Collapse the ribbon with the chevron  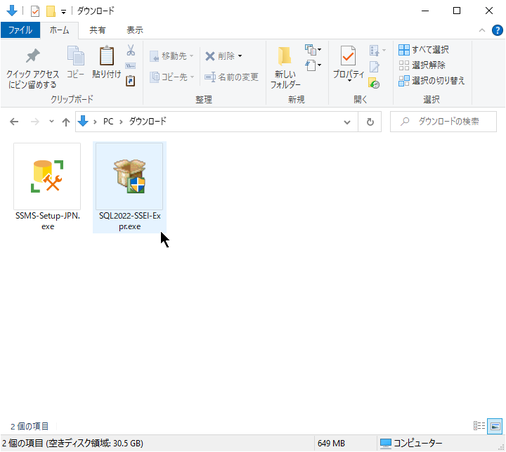tap(482, 30)
